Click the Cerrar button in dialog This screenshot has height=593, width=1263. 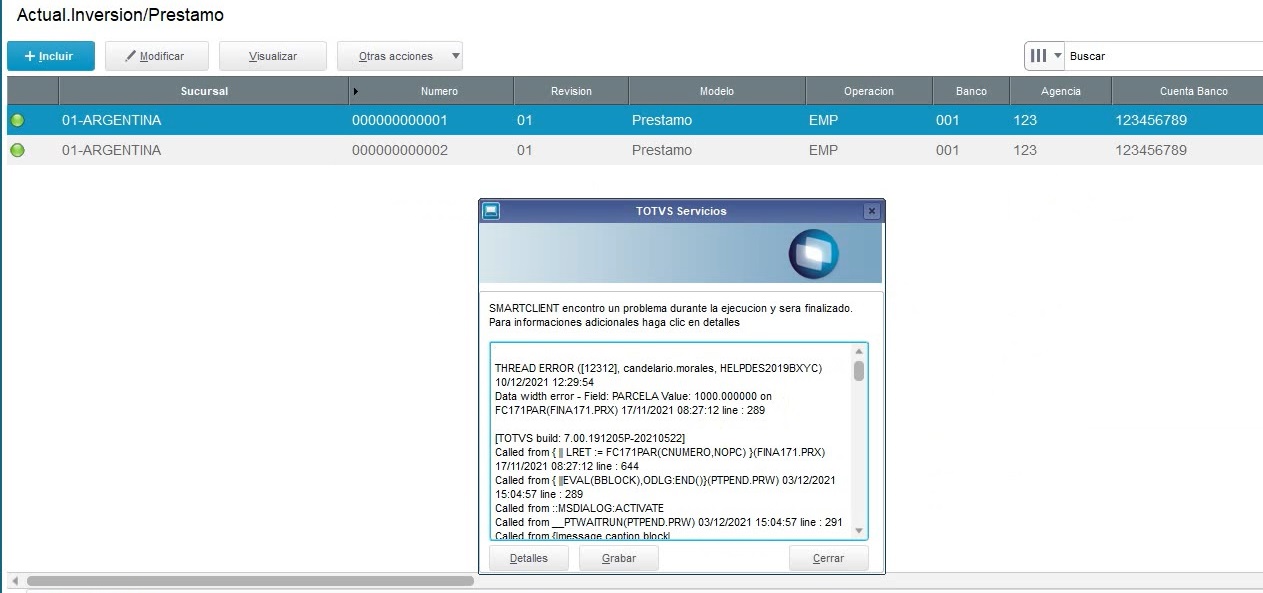coord(828,558)
